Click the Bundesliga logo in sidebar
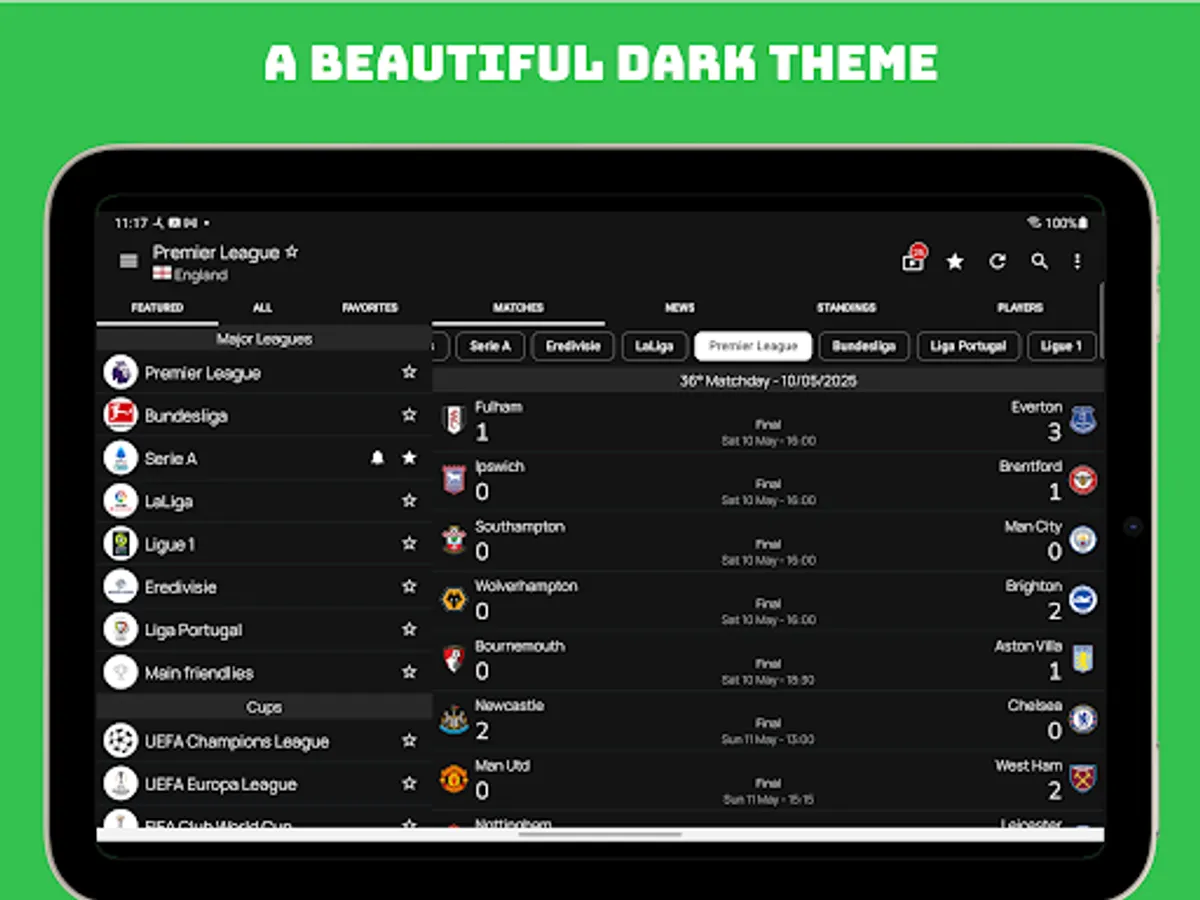Viewport: 1200px width, 900px height. coord(120,415)
